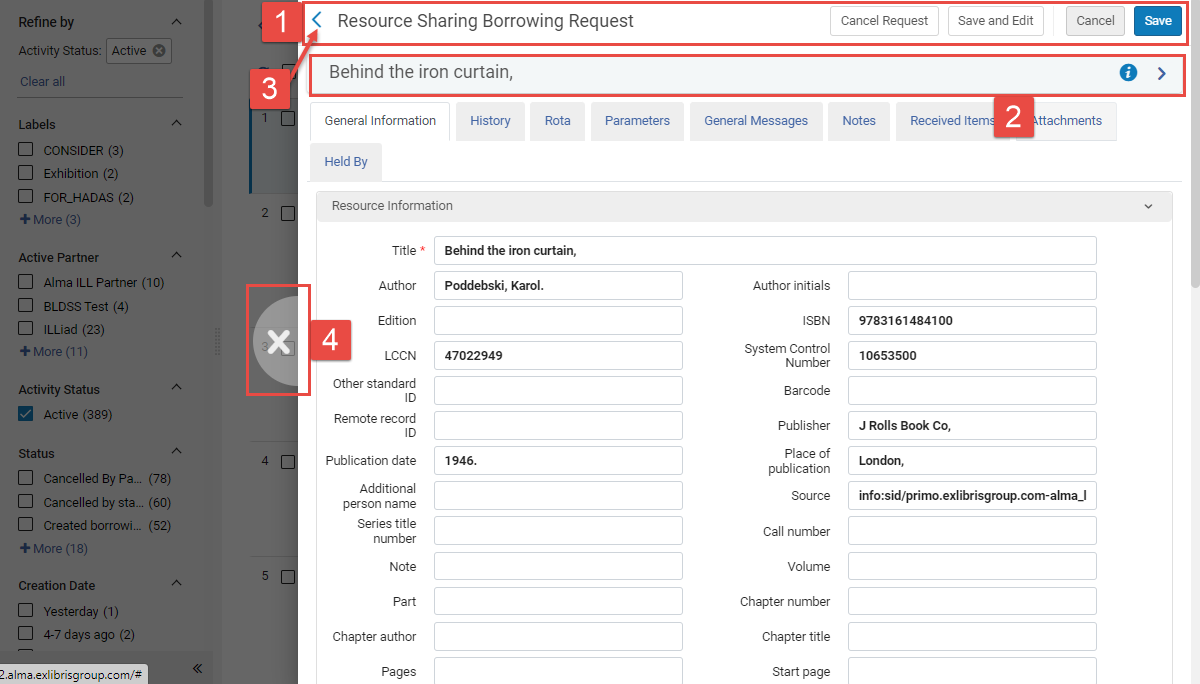Click the Clear all link
Screen dimensions: 1200x684
click(x=42, y=82)
